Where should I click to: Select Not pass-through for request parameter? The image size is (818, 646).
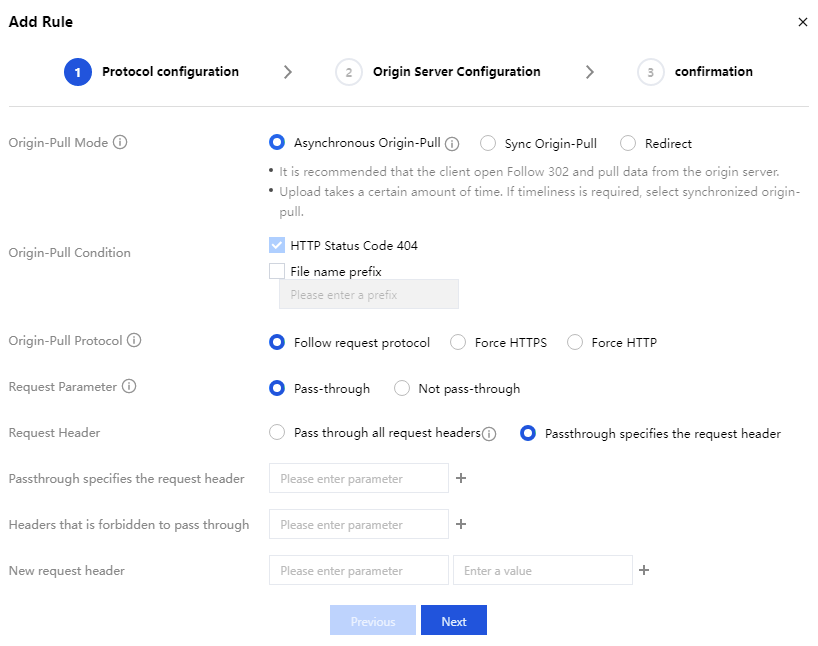pos(402,389)
